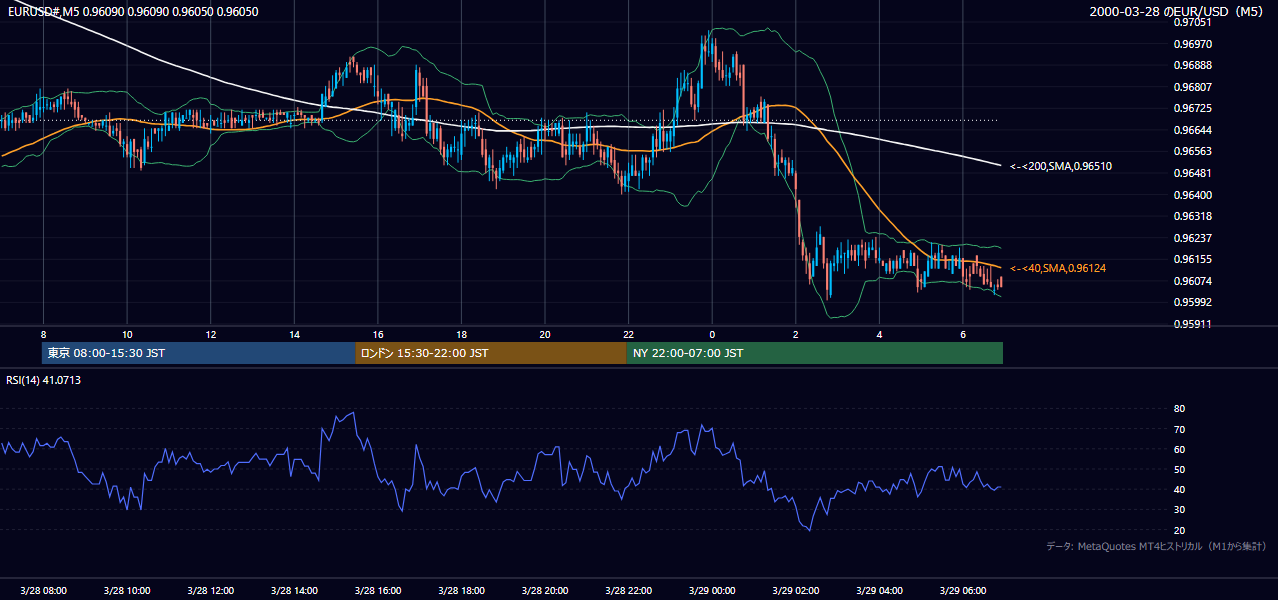Click RSI scale value 20
The height and width of the screenshot is (600, 1278).
pos(1179,530)
